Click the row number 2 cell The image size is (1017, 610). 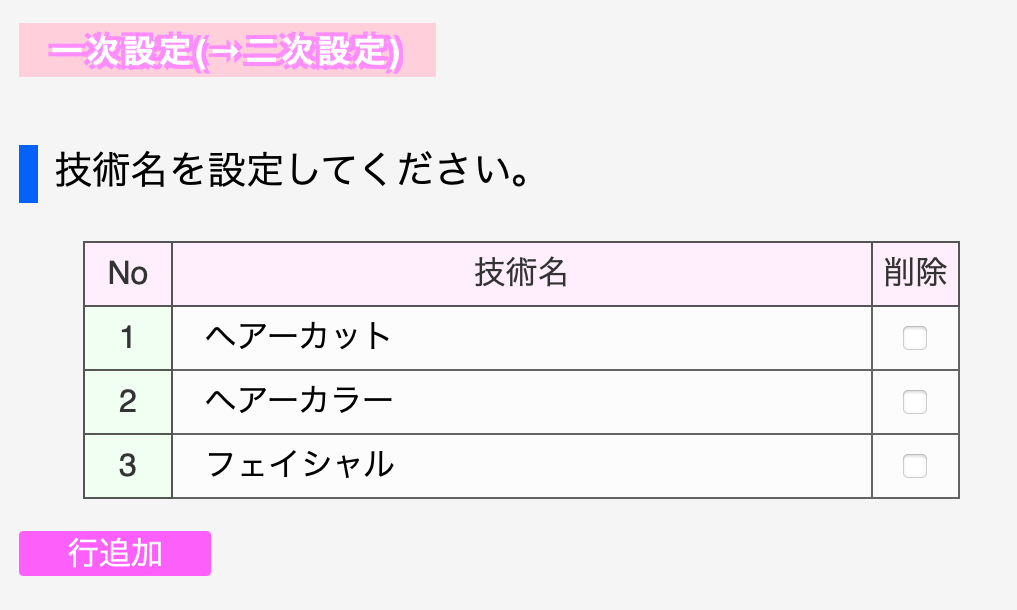(x=128, y=402)
